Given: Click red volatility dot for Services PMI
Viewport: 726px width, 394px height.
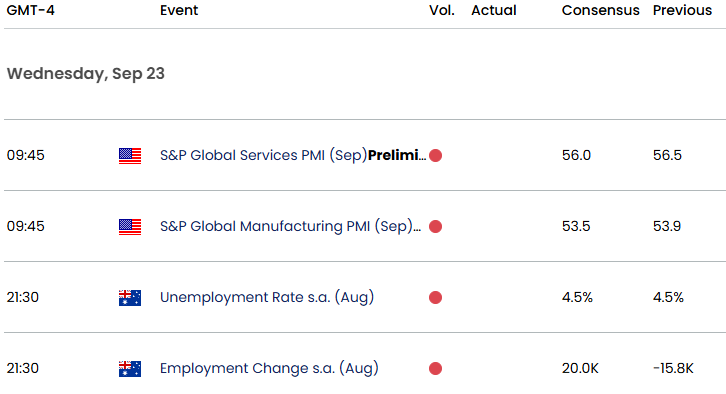Looking at the screenshot, I should [x=435, y=156].
